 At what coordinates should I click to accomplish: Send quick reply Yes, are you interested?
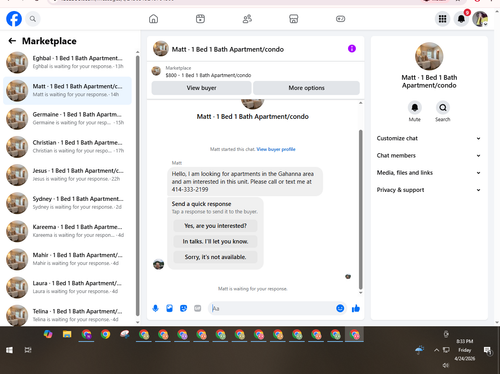(x=215, y=226)
